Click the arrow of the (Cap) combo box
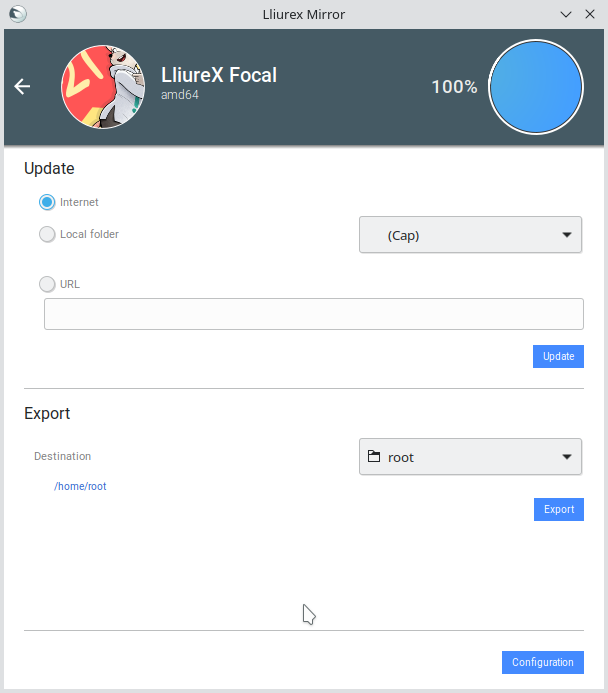Viewport: 608px width, 693px height. (567, 235)
